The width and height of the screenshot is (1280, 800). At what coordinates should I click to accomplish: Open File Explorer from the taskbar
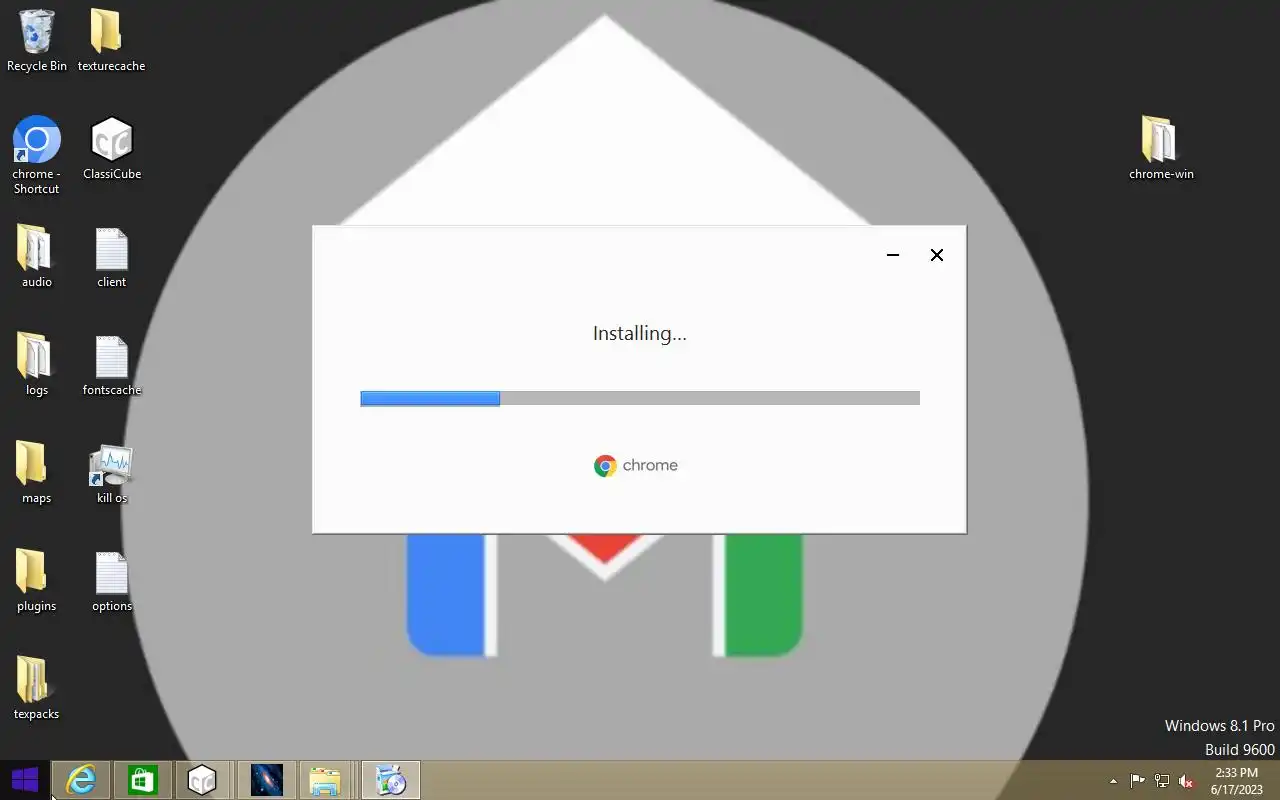coord(327,780)
